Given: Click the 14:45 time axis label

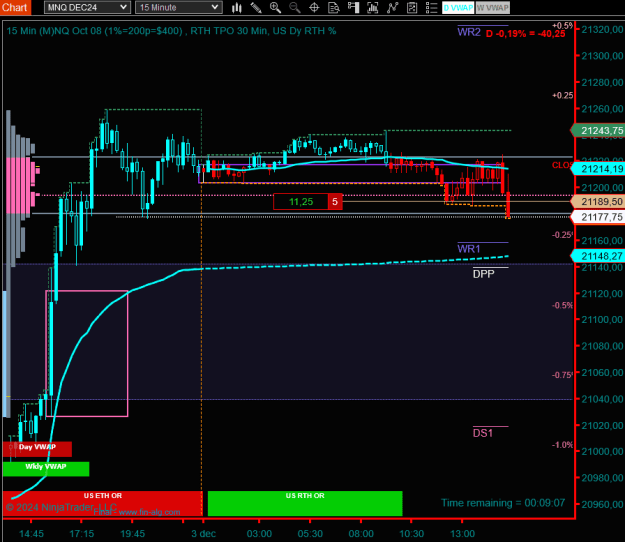Looking at the screenshot, I should pos(31,534).
